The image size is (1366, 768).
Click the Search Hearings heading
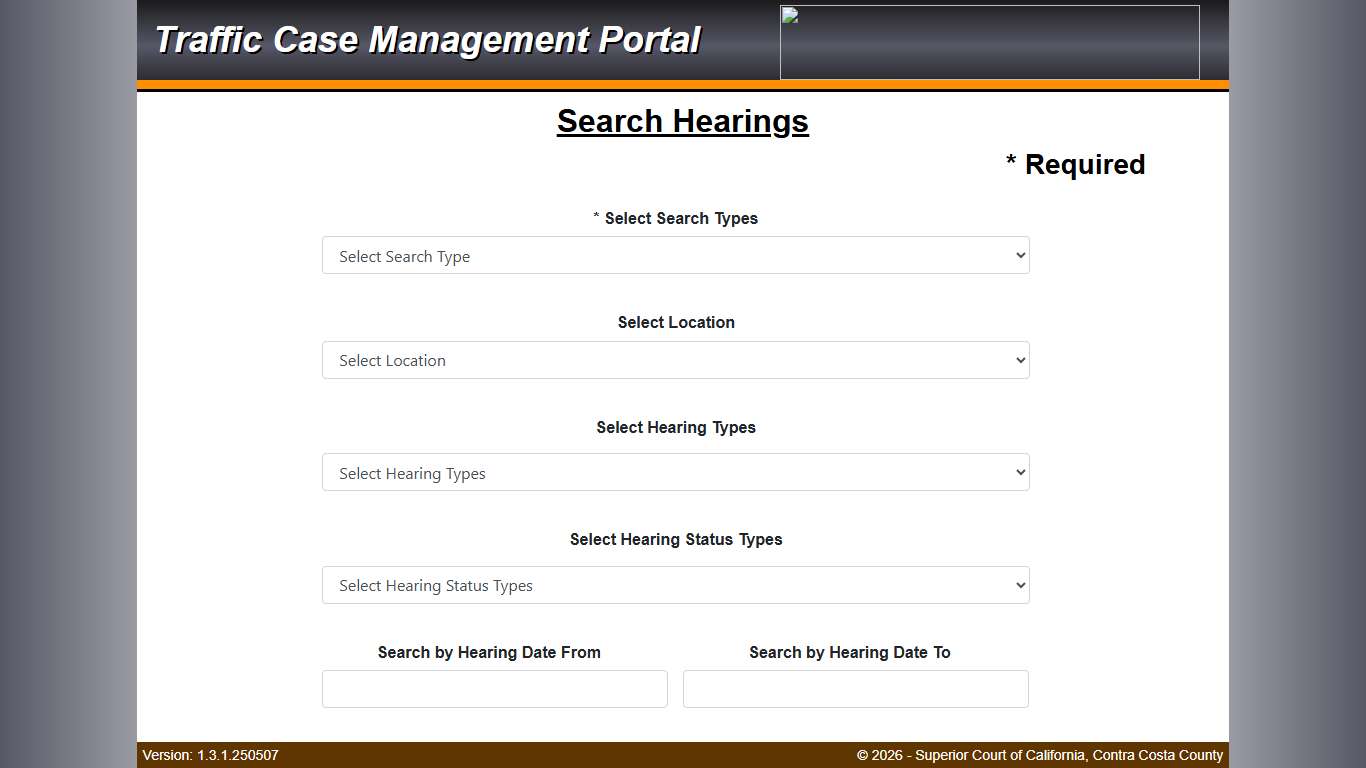pyautogui.click(x=682, y=121)
